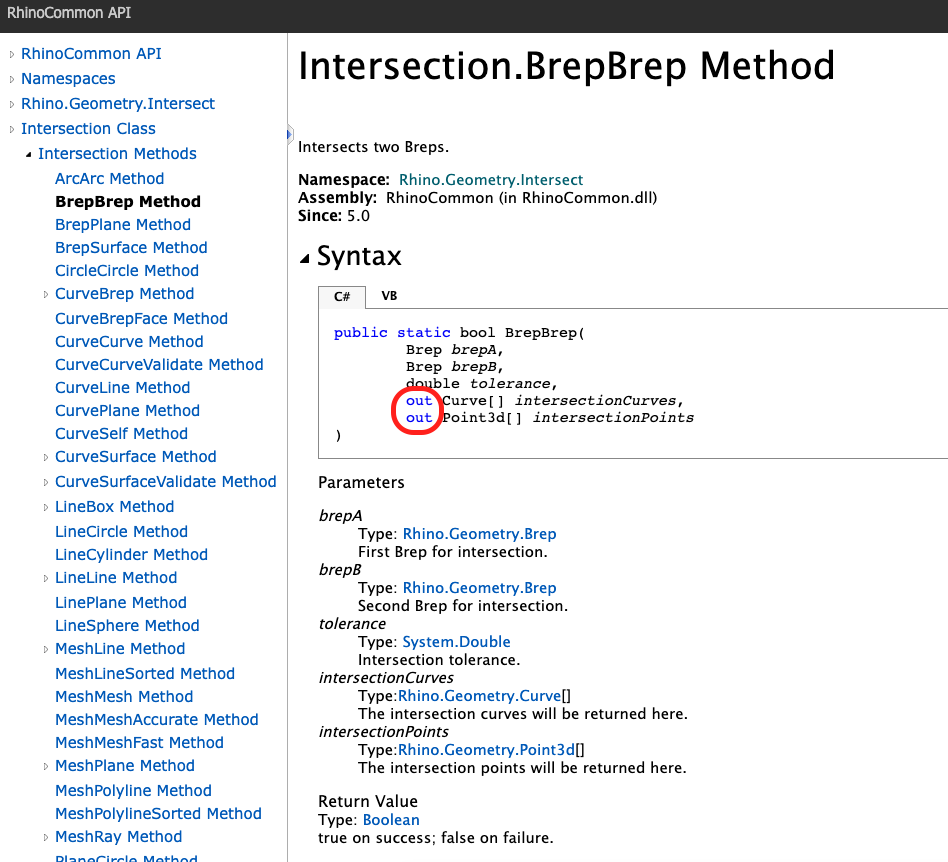The image size is (948, 862).
Task: Open the Intersection Class sidebar link
Action: tap(88, 129)
